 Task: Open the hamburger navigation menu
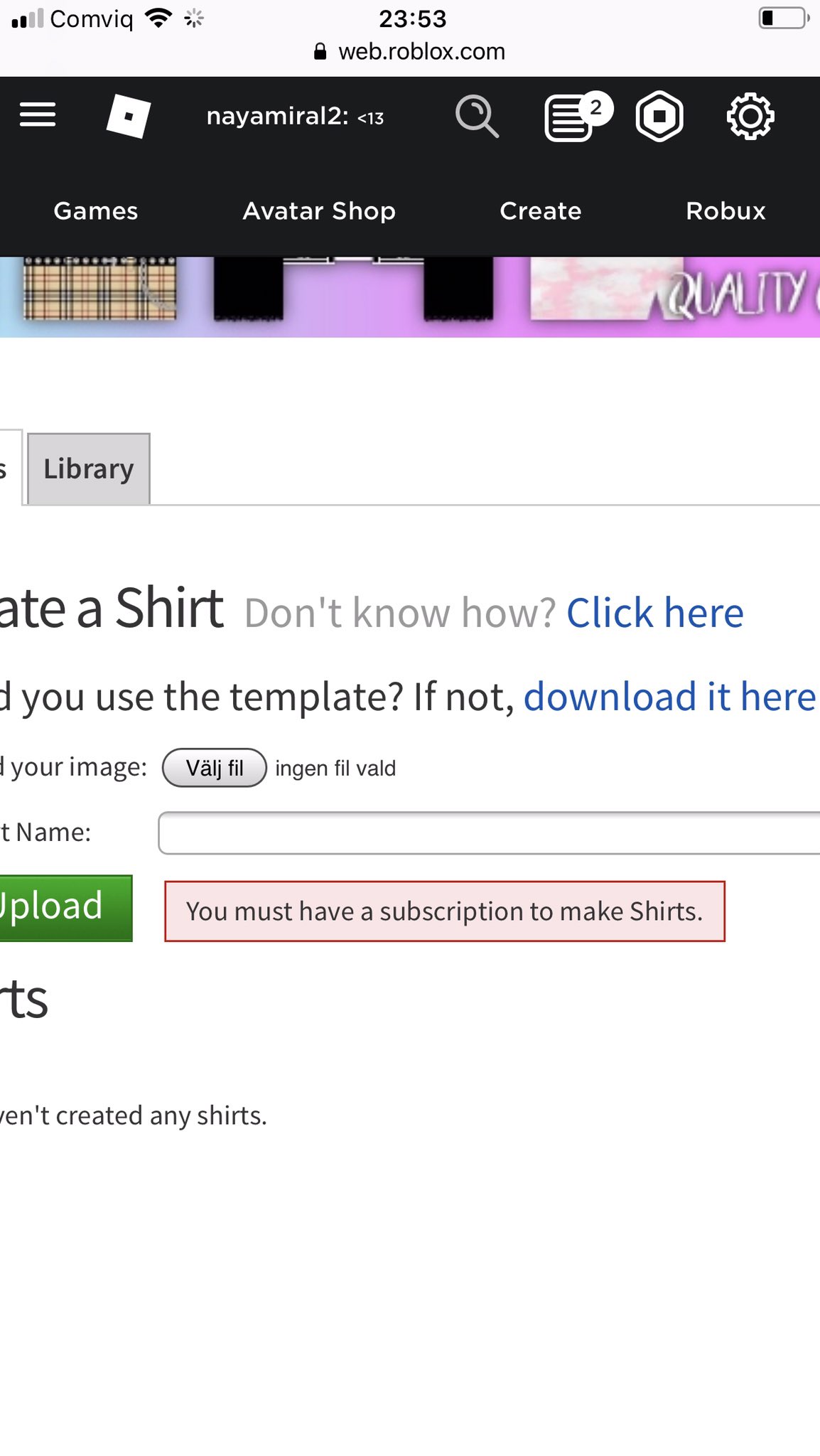[38, 115]
